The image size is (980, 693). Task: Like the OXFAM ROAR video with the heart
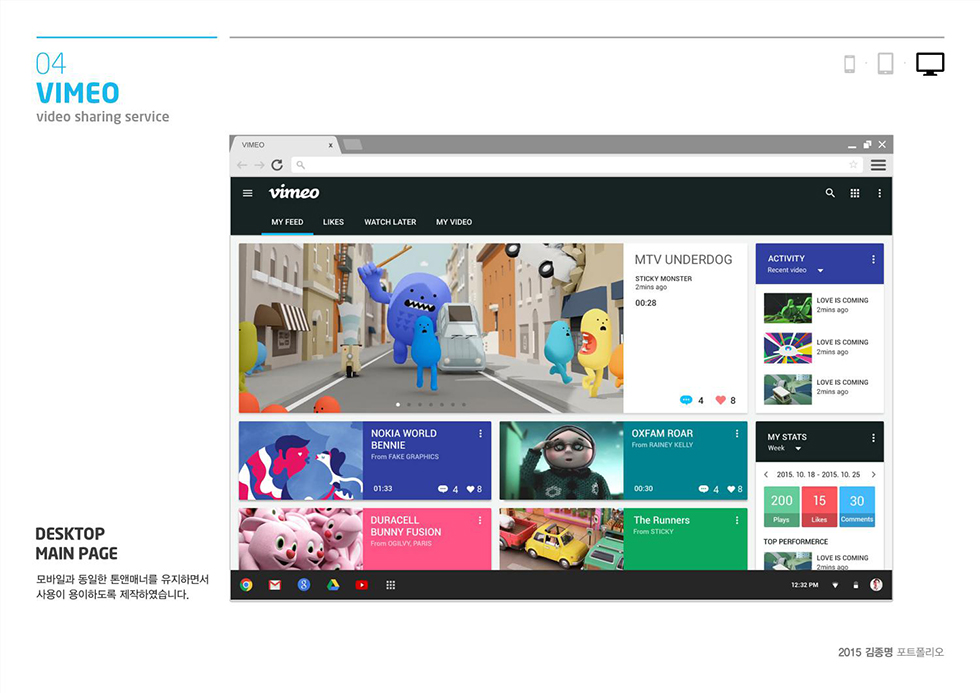click(x=731, y=489)
